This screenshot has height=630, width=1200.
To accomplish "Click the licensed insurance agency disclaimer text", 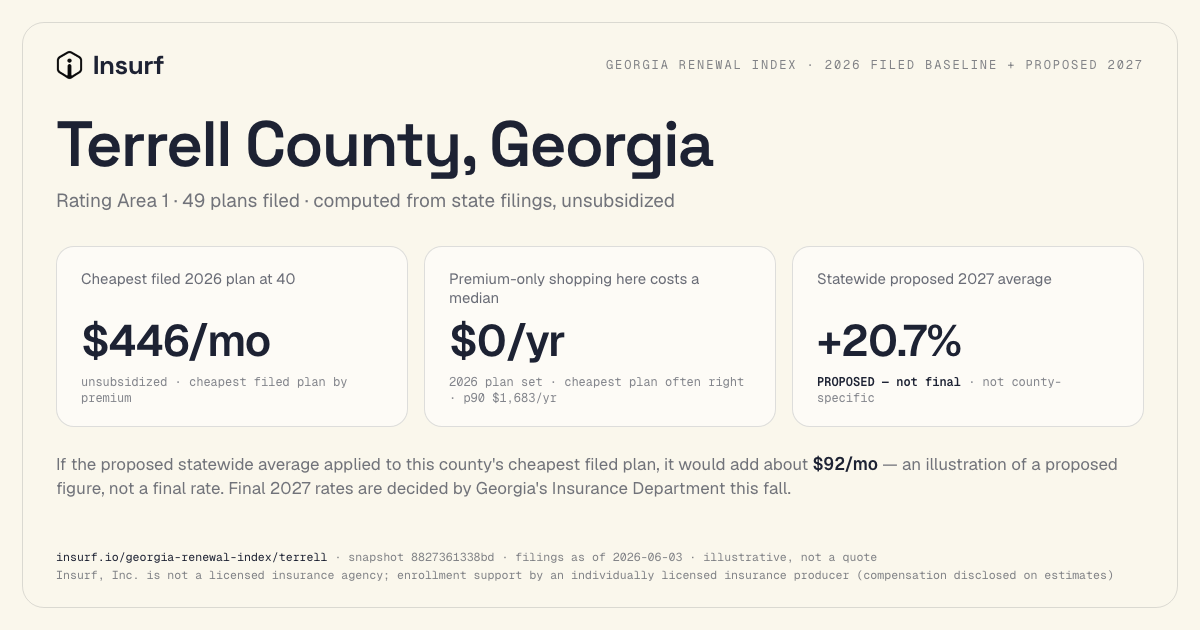I will [585, 575].
